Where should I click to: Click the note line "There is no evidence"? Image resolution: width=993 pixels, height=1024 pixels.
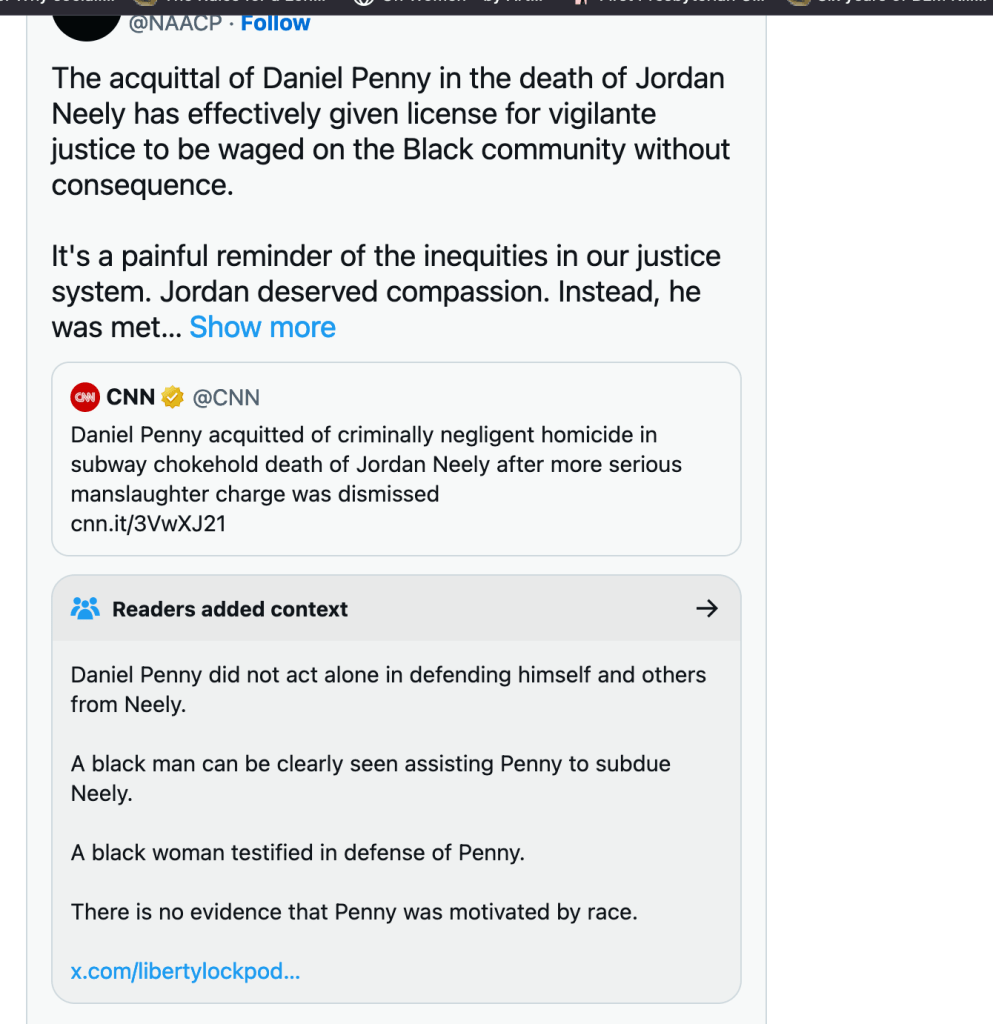coord(354,912)
